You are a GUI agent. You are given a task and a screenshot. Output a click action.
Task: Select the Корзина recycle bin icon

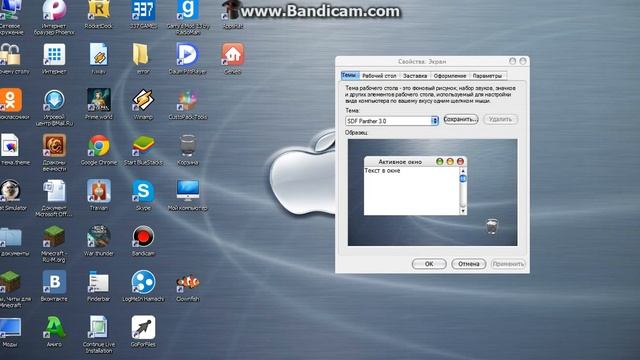coord(188,146)
